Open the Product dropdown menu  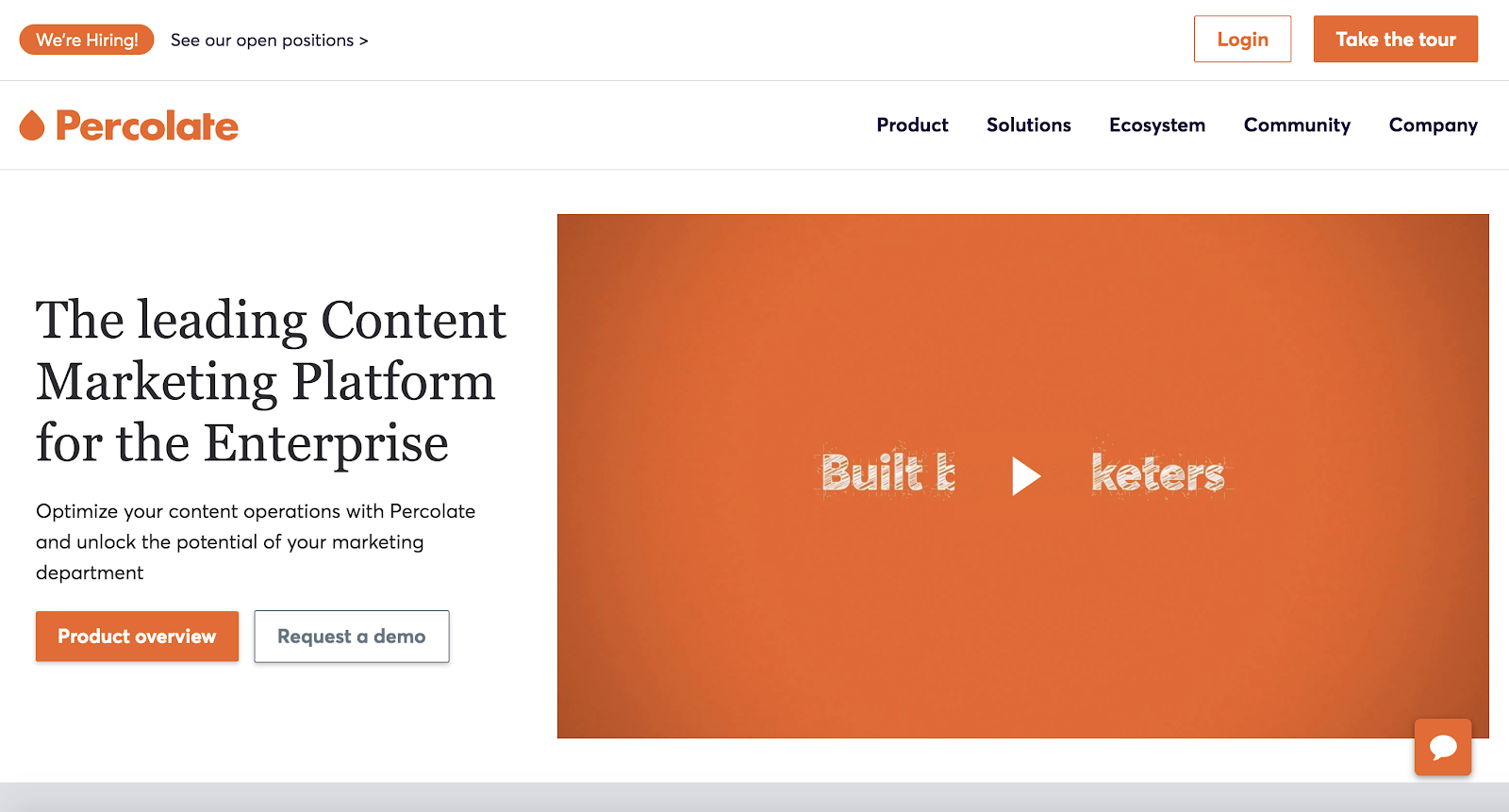pyautogui.click(x=911, y=124)
